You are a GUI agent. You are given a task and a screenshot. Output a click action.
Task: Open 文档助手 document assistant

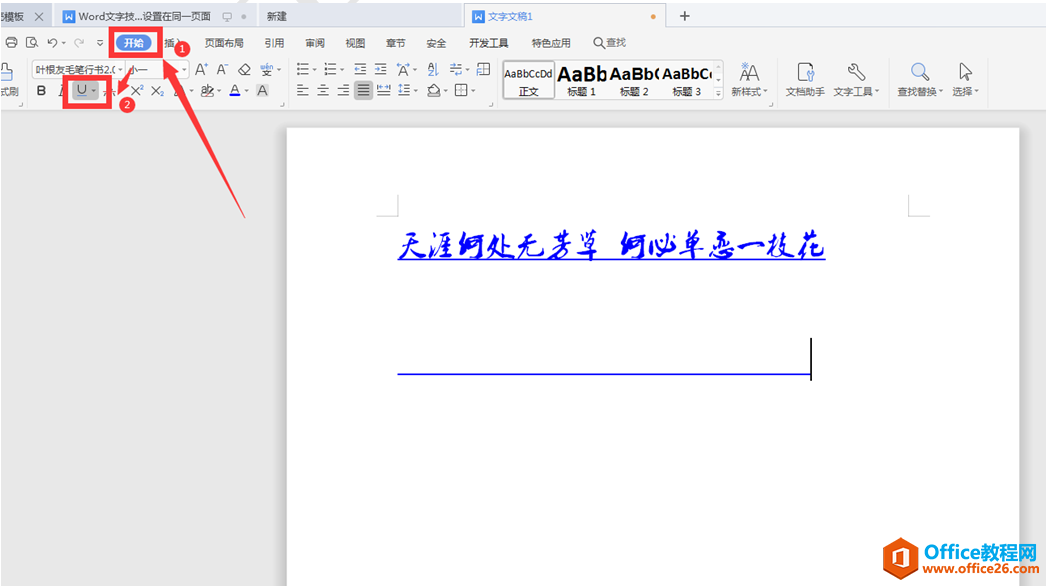click(x=805, y=79)
